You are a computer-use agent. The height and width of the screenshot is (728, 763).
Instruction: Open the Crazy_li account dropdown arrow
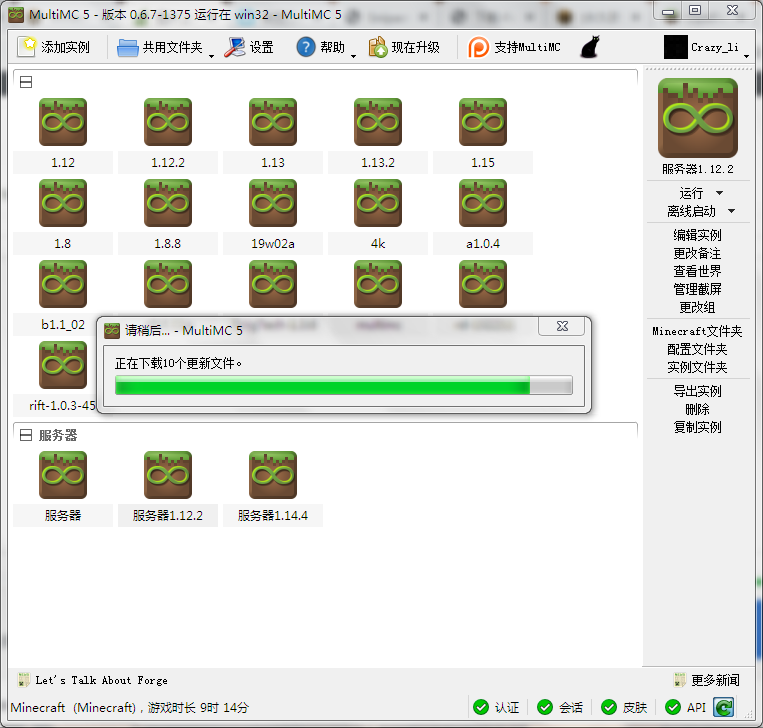click(746, 56)
